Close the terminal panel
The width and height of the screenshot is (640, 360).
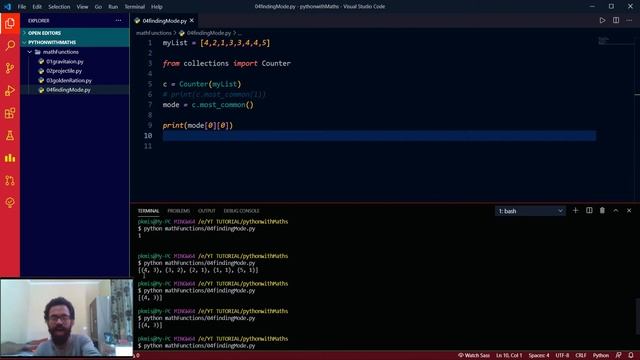pyautogui.click(x=629, y=211)
